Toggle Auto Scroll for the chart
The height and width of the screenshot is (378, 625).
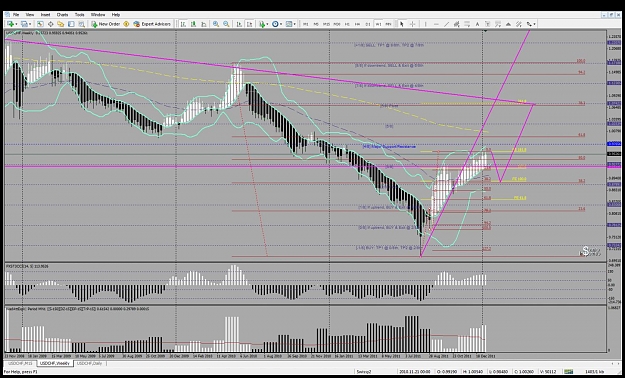239,24
